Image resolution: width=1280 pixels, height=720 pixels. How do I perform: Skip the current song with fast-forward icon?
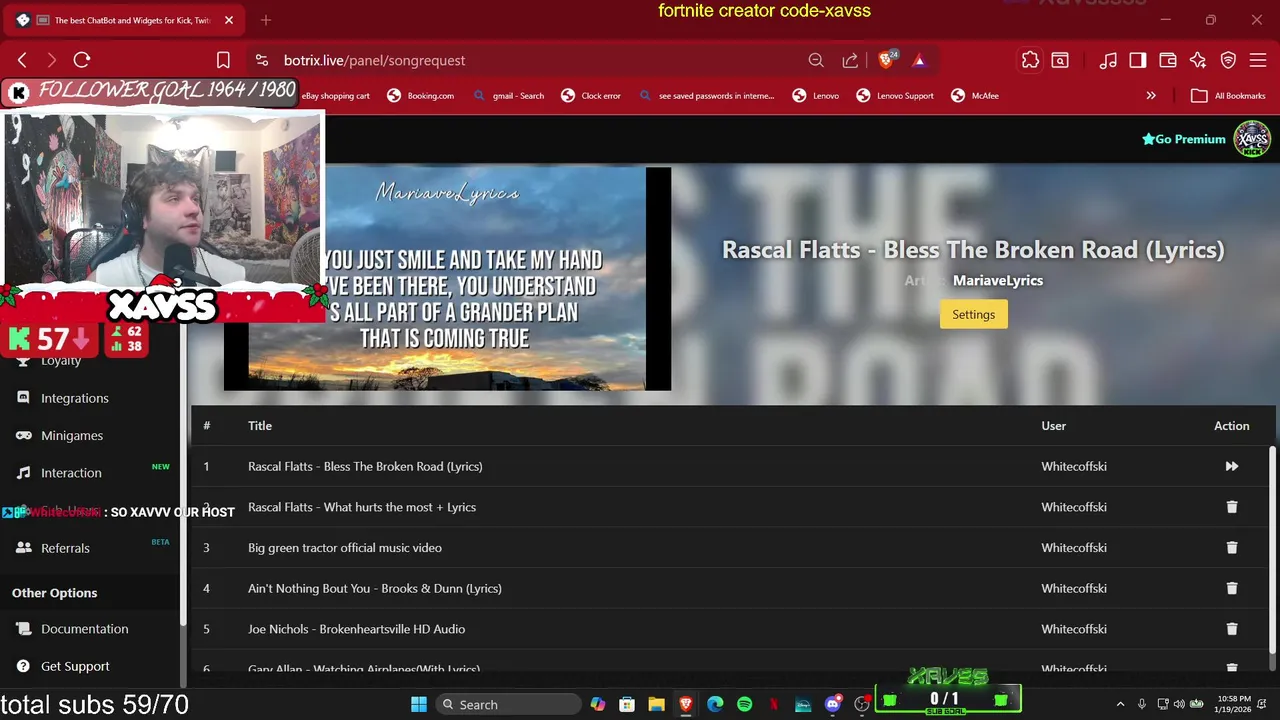(x=1231, y=466)
